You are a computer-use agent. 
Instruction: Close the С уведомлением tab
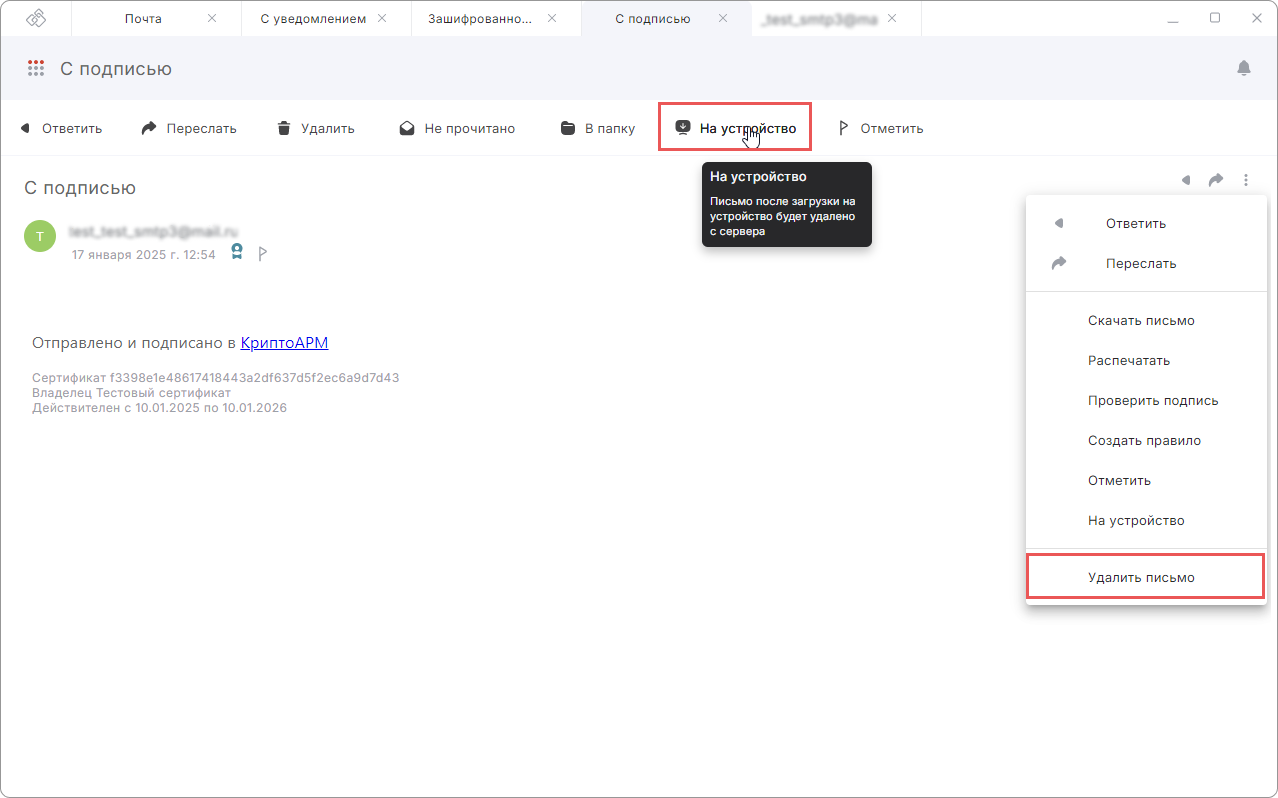tap(382, 18)
